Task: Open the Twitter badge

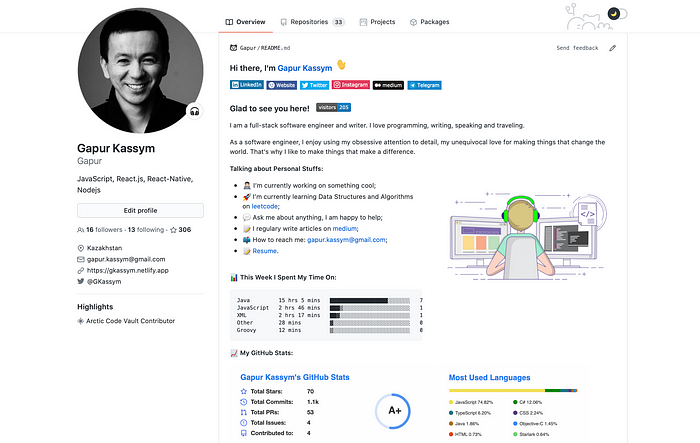Action: [314, 85]
